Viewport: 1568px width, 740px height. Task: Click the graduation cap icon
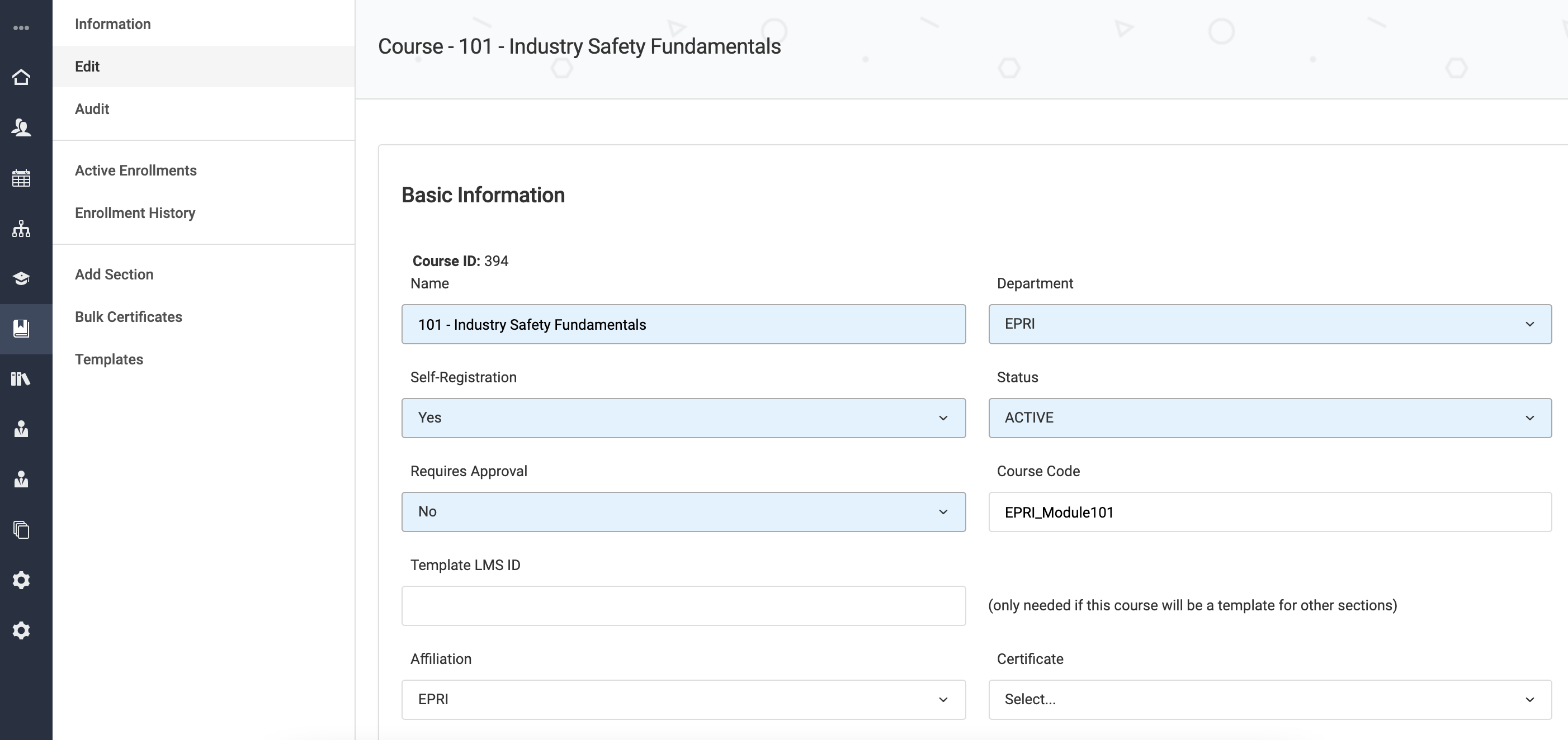(21, 279)
